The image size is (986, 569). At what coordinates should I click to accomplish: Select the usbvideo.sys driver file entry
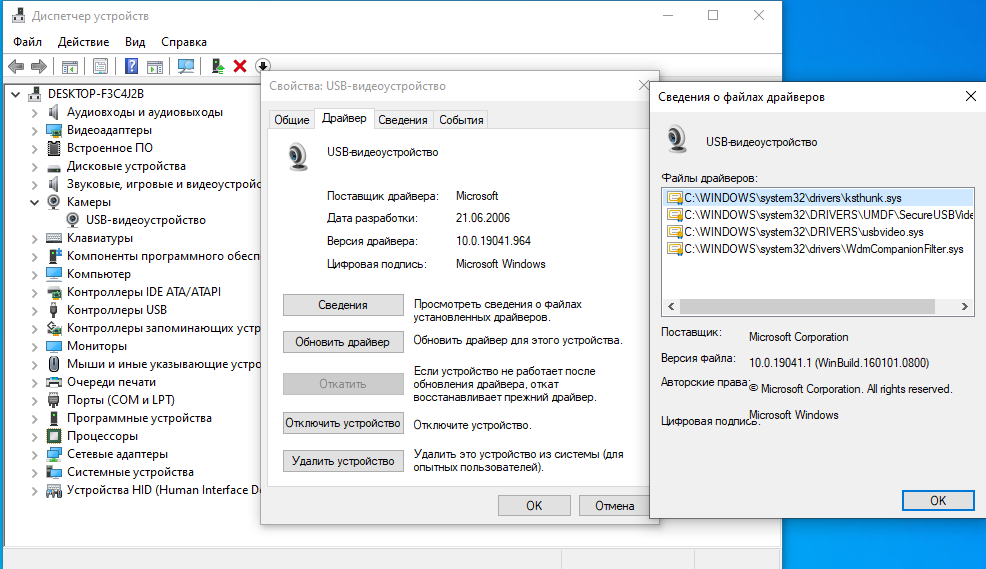point(802,231)
